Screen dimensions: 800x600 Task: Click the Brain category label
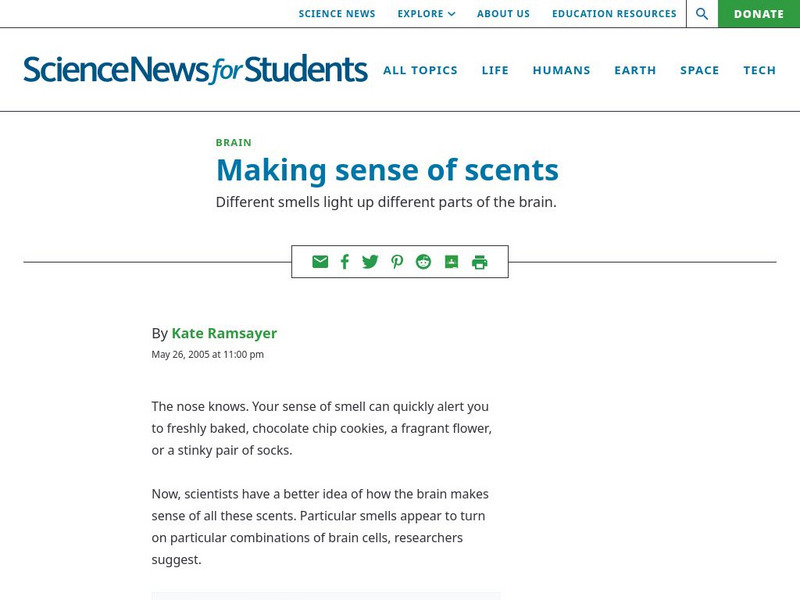(x=233, y=143)
